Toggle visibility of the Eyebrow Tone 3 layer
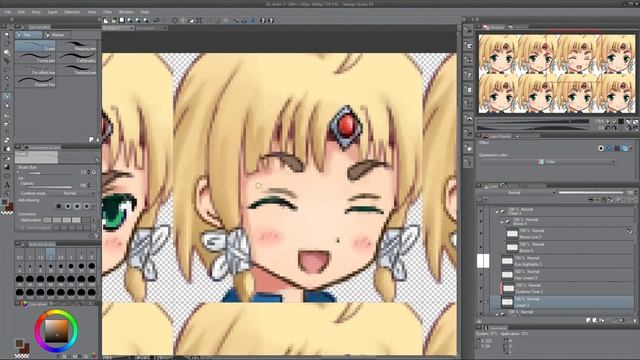This screenshot has width=640, height=360. click(x=481, y=288)
